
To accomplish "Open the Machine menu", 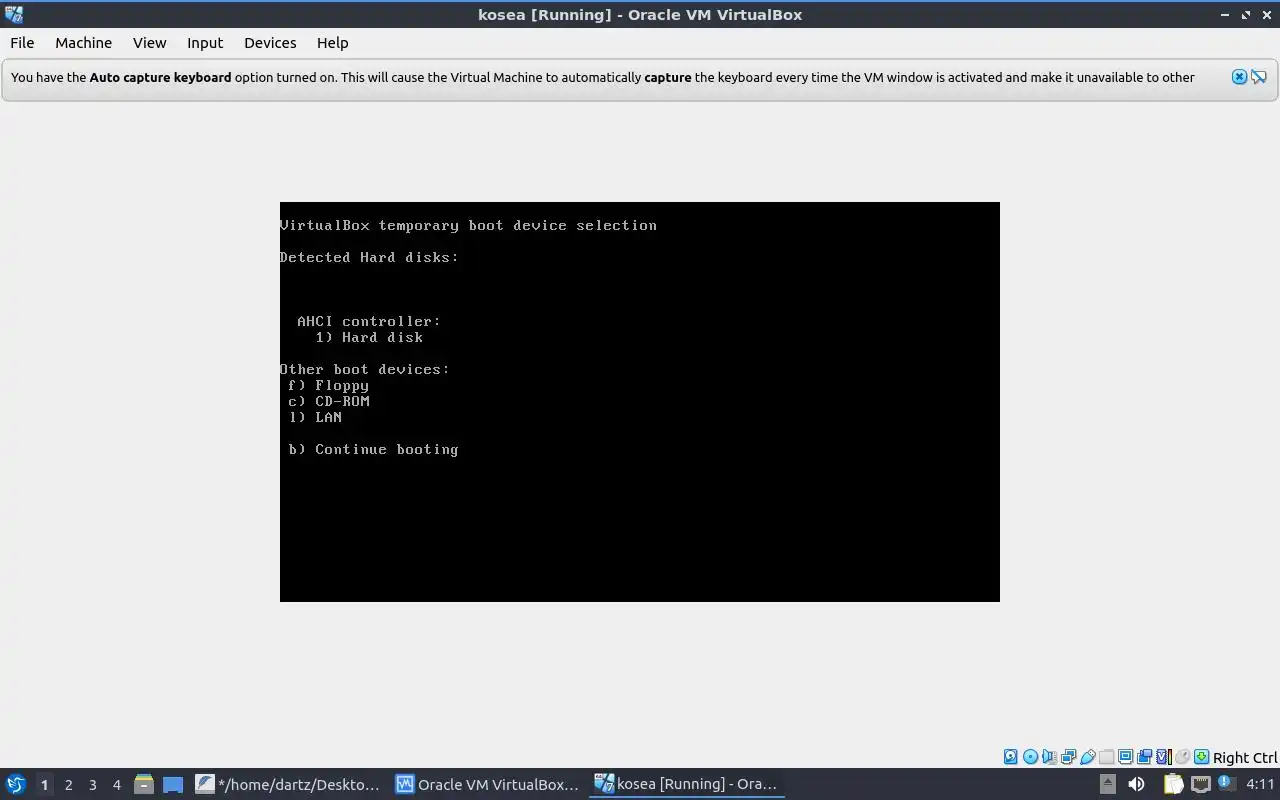I will pyautogui.click(x=83, y=43).
